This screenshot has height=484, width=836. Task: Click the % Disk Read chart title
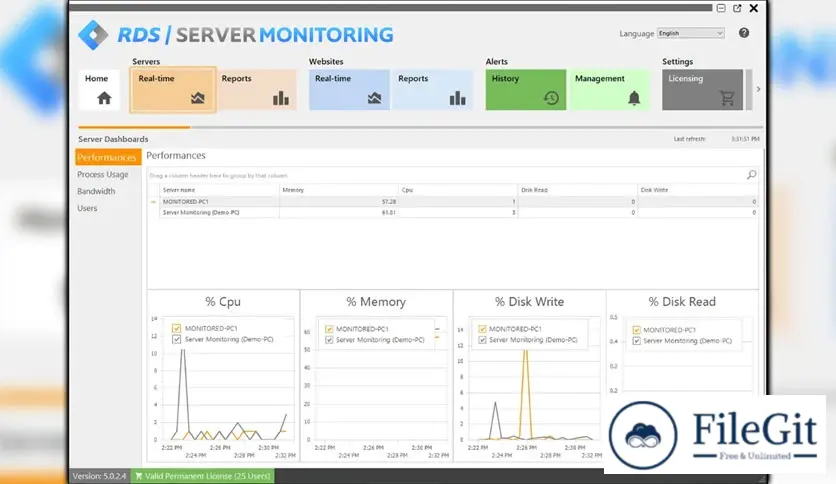pyautogui.click(x=682, y=302)
